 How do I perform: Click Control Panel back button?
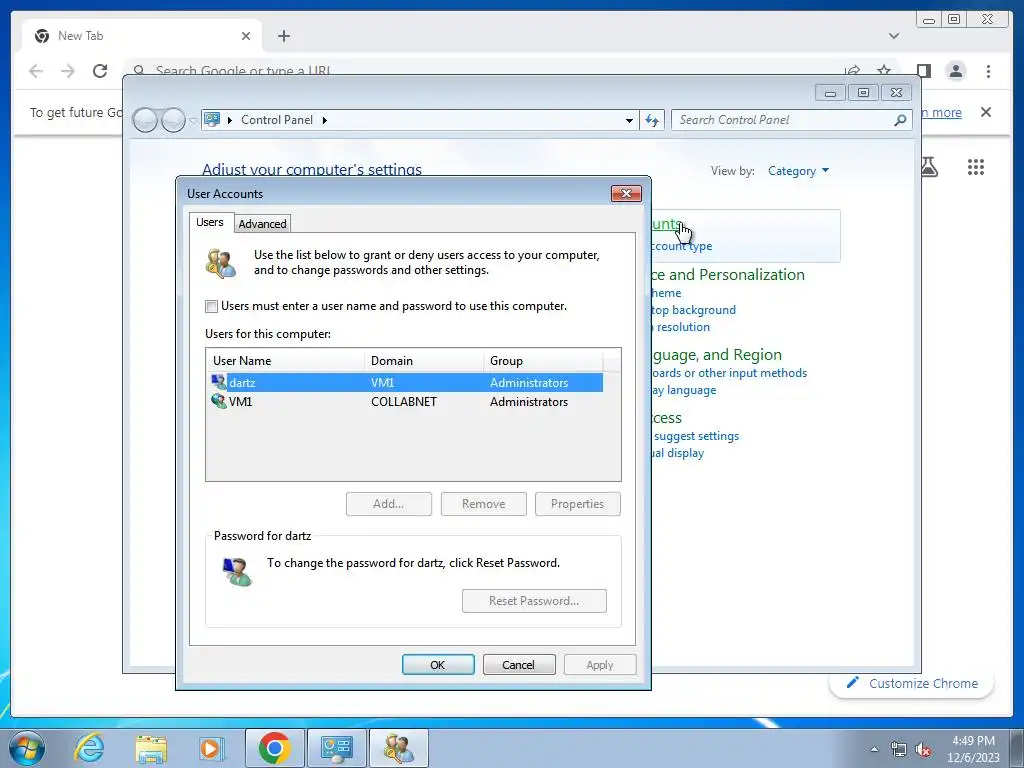coord(145,120)
